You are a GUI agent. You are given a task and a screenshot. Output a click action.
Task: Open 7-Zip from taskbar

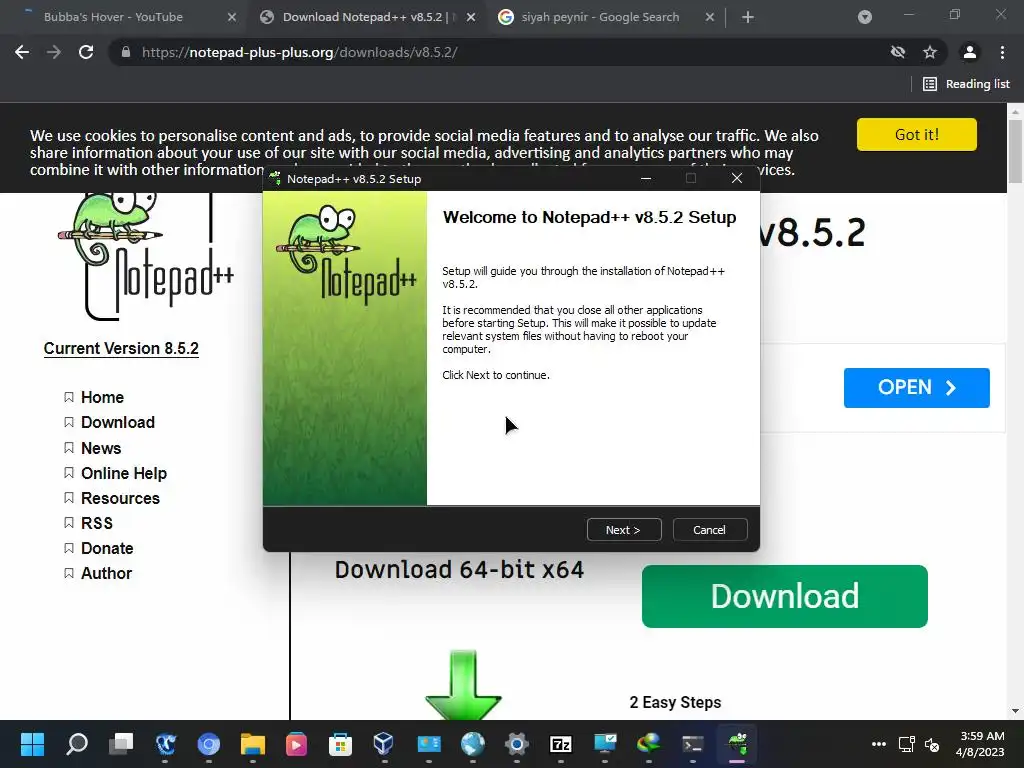[561, 743]
